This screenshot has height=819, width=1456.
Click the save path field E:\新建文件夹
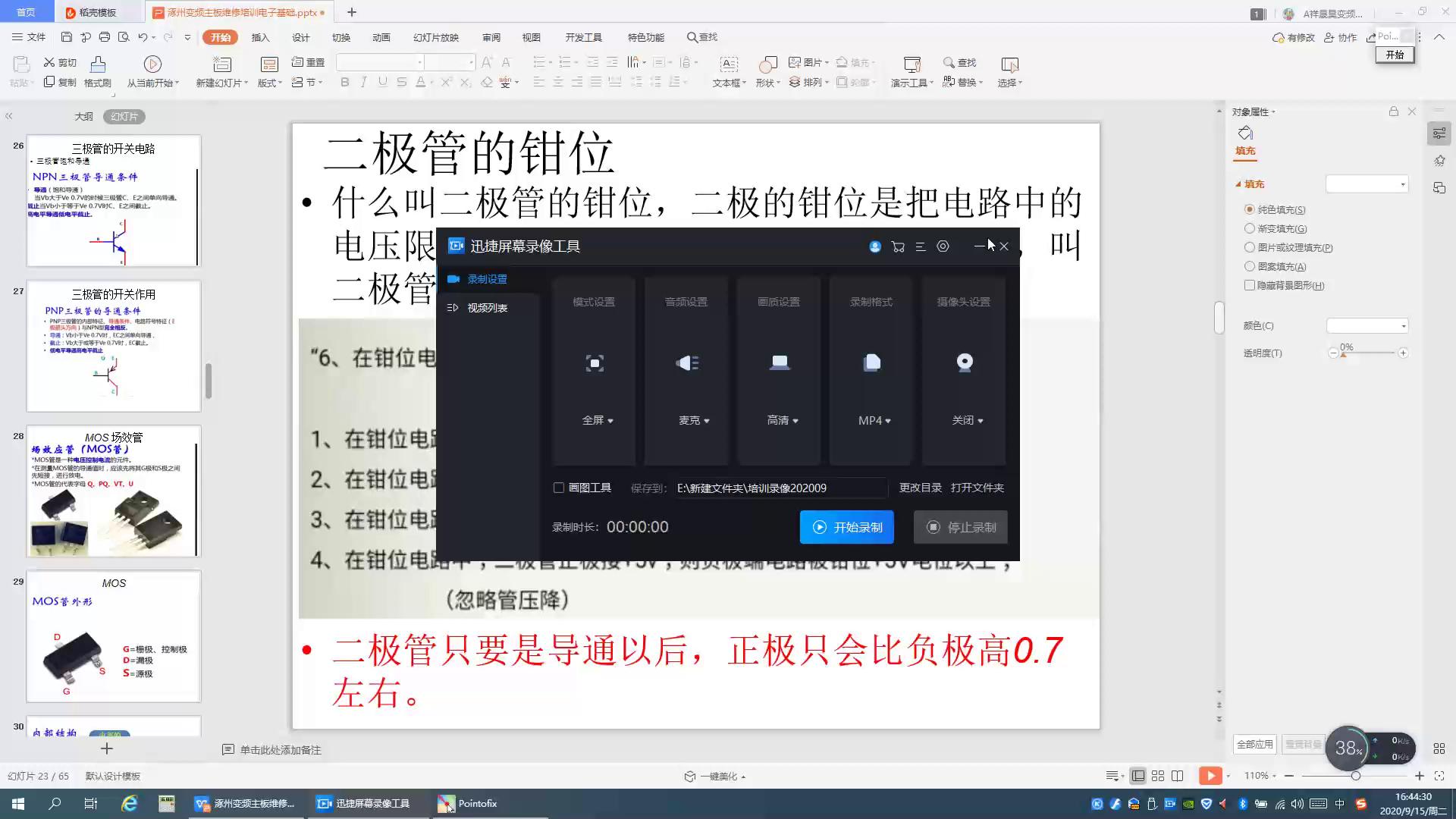[x=781, y=488]
